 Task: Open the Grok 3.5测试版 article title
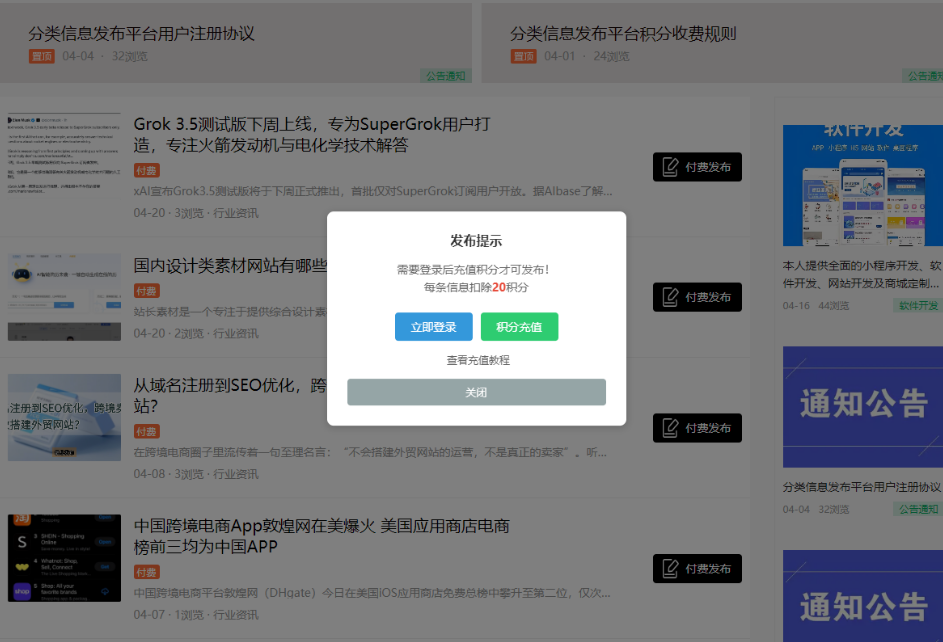pyautogui.click(x=312, y=135)
